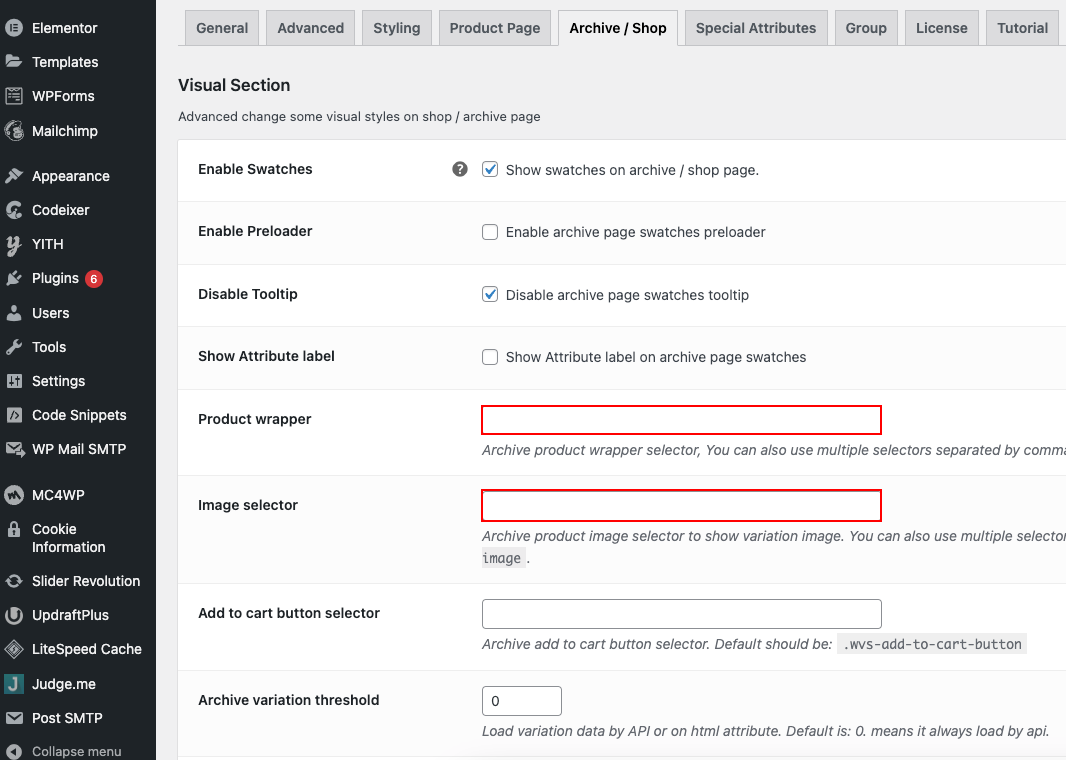Image resolution: width=1066 pixels, height=760 pixels.
Task: Click the YITH logo icon
Action: [x=14, y=245]
